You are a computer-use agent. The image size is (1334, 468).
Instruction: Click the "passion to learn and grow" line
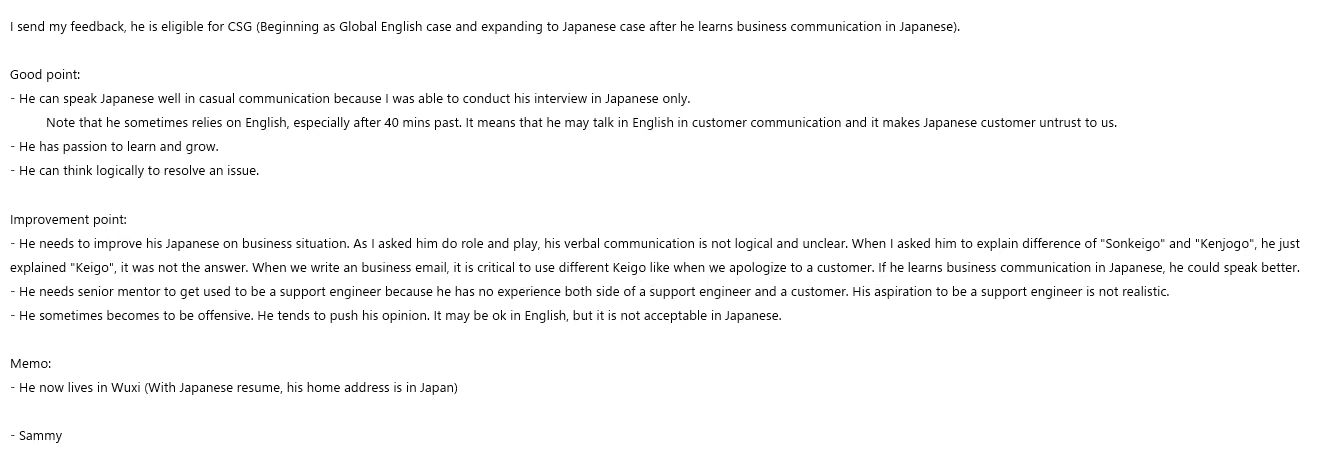[x=115, y=147]
